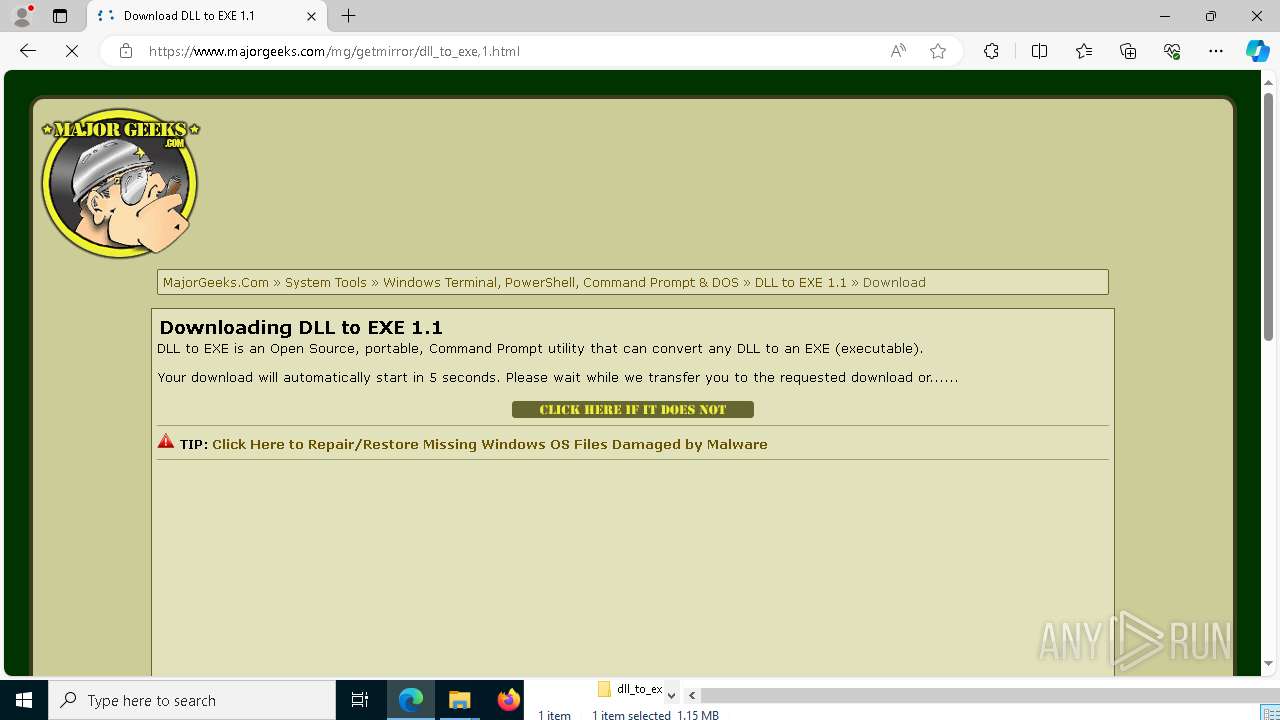Add this page to favorites

click(x=938, y=51)
